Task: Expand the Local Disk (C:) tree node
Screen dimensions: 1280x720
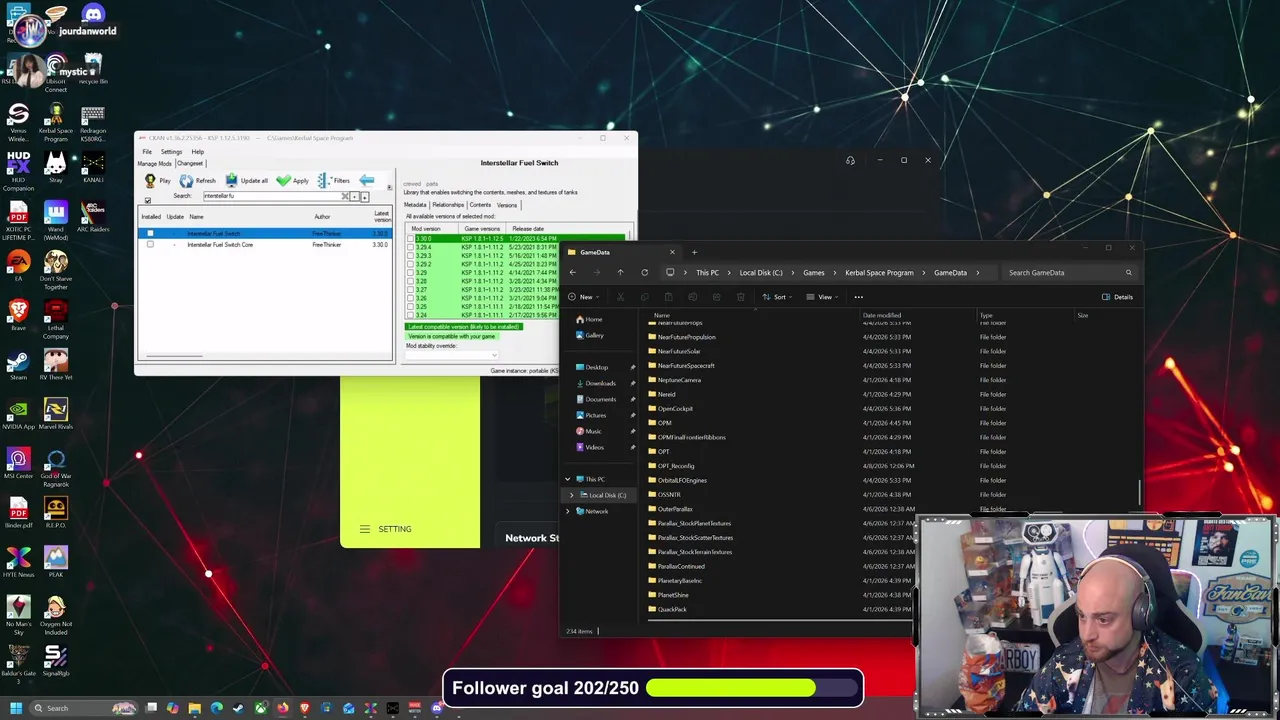Action: coord(572,495)
